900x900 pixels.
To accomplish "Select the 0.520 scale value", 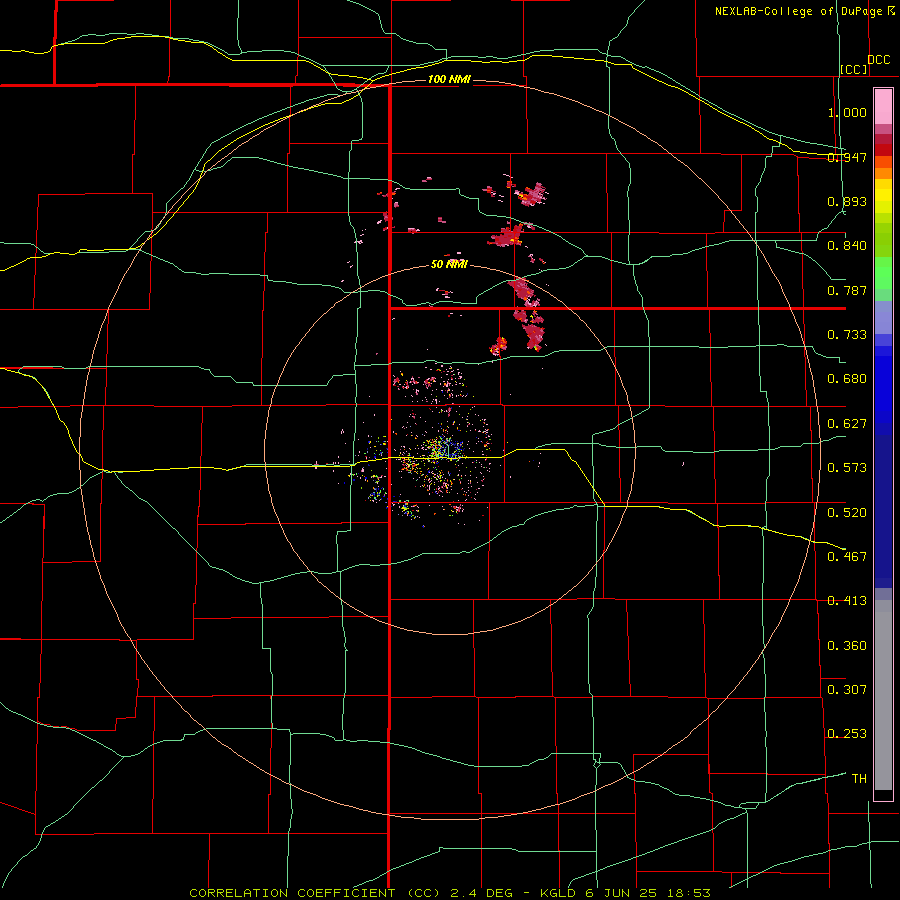I will tap(847, 512).
